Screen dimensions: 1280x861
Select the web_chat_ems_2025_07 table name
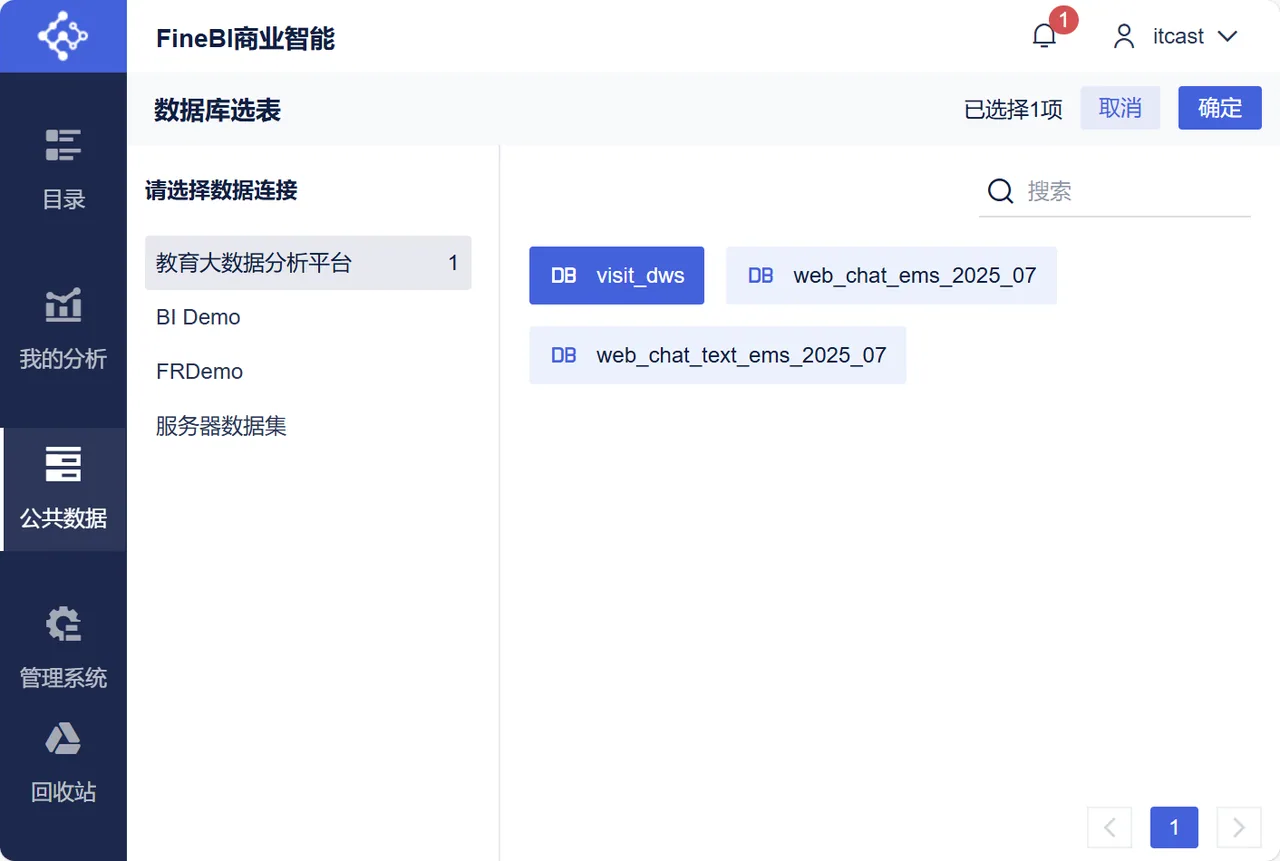click(x=915, y=276)
